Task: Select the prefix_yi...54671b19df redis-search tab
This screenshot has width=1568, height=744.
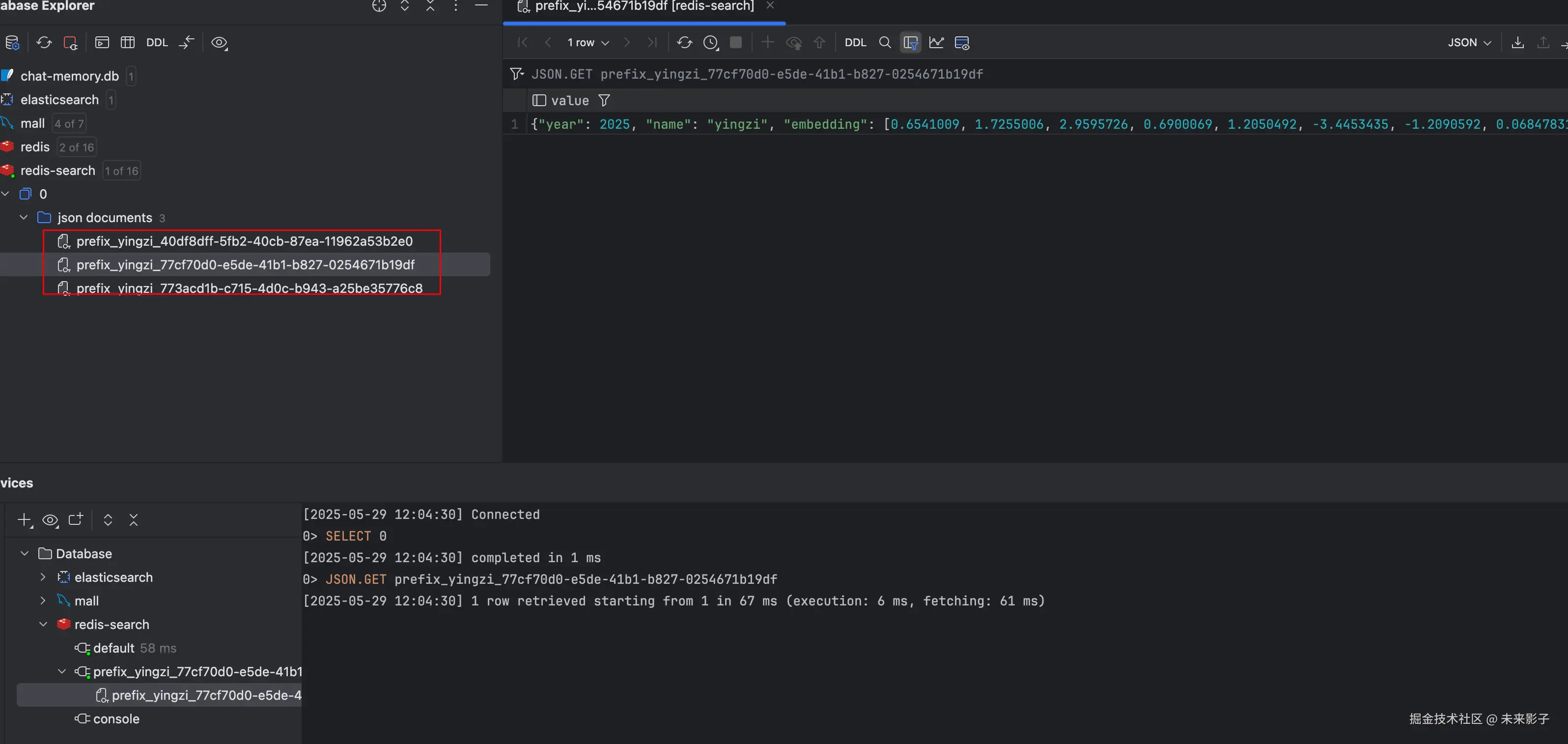Action: [644, 6]
